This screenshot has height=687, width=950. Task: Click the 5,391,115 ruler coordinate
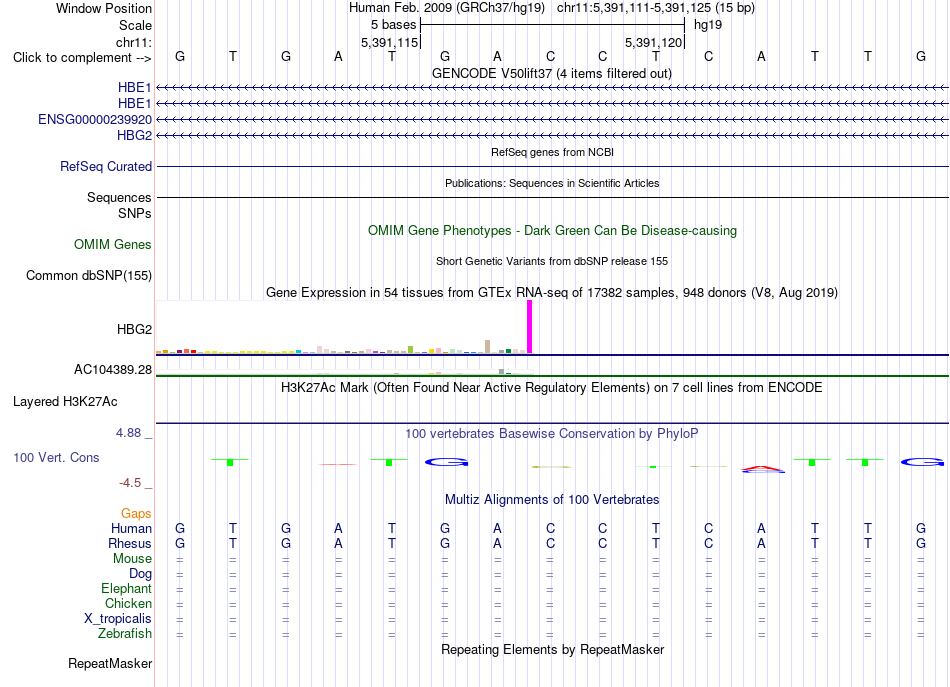390,42
